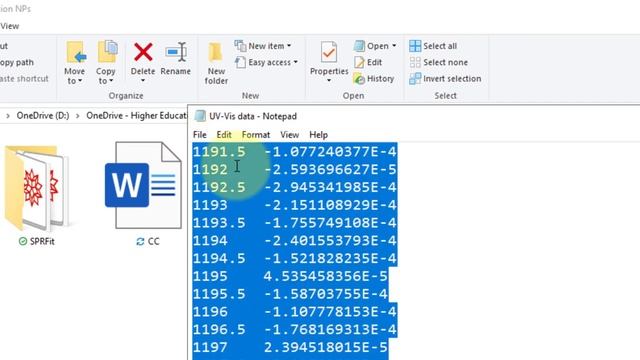Expand the Copy to dropdown arrow
Image resolution: width=640 pixels, height=360 pixels.
coord(111,81)
